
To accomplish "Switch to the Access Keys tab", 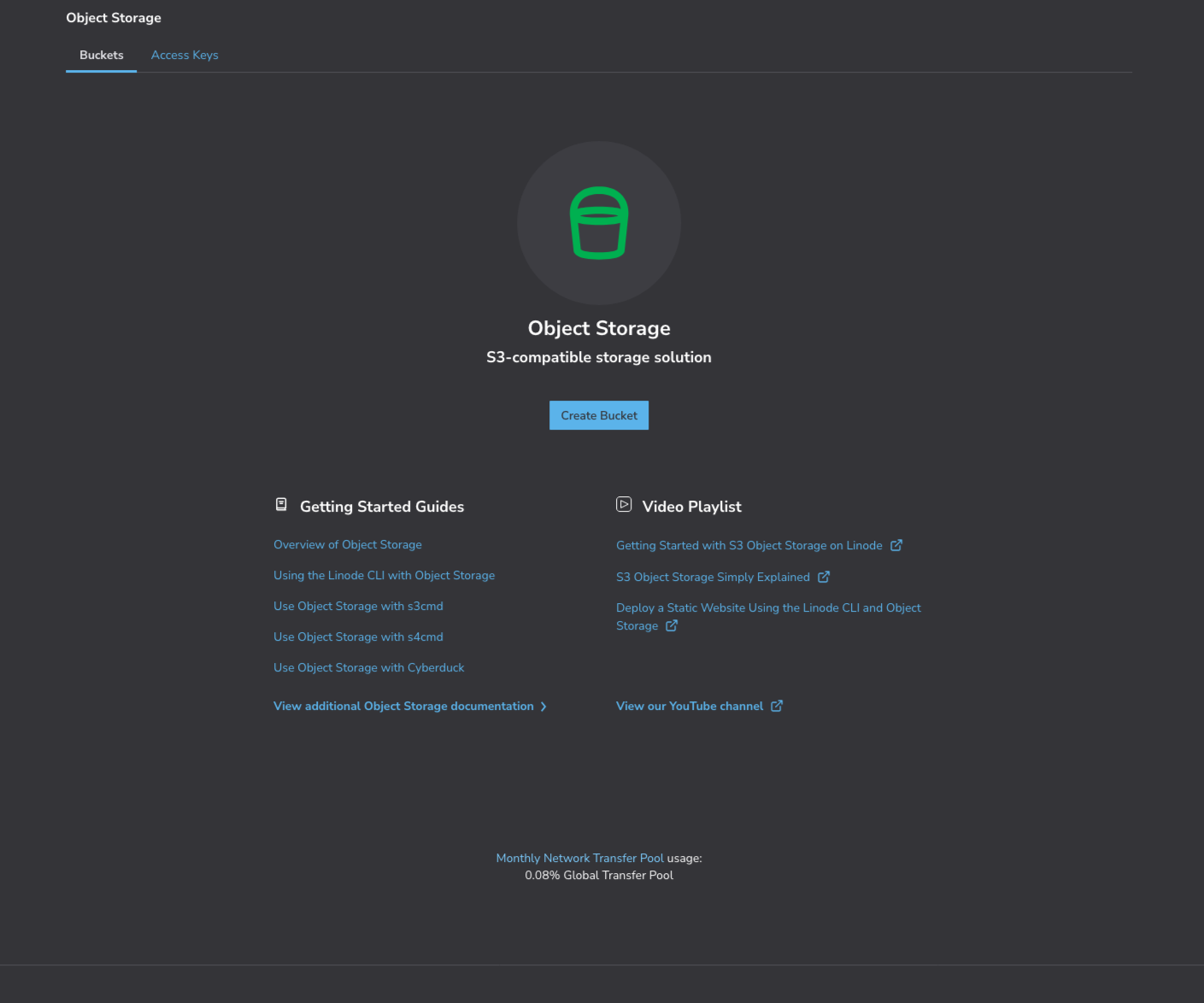I will click(x=185, y=55).
